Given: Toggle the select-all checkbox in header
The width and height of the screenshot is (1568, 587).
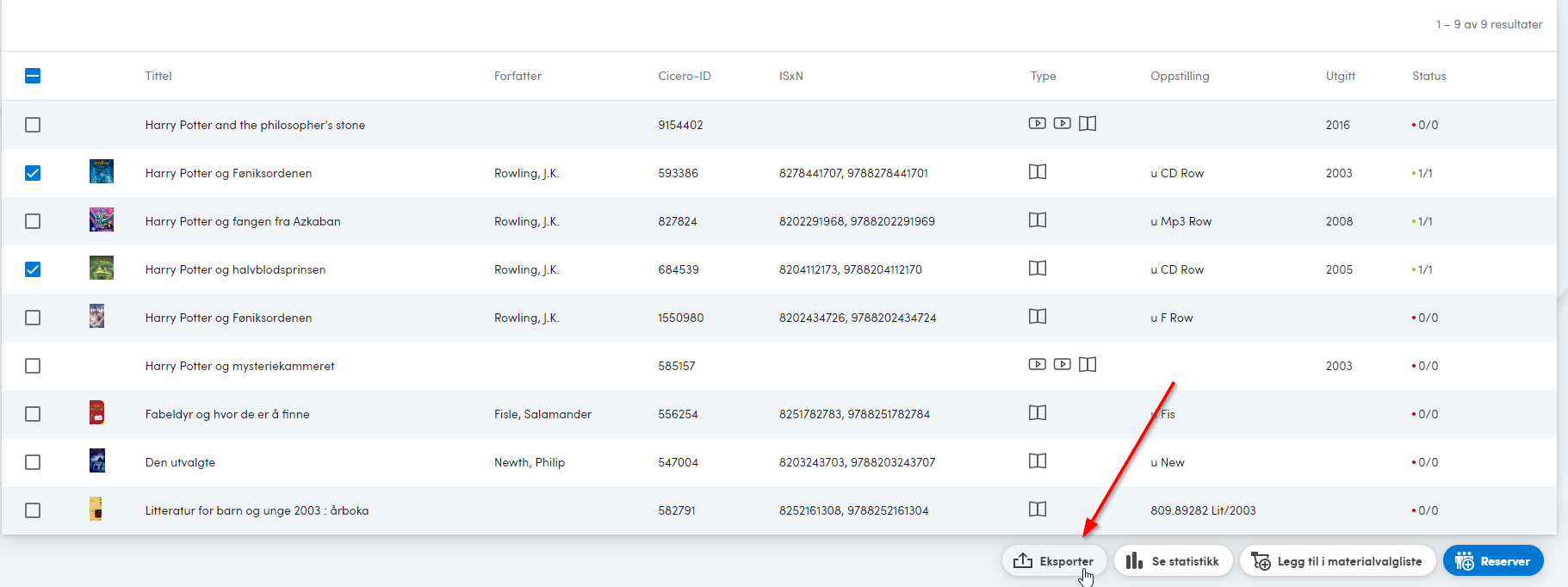Looking at the screenshot, I should click(33, 76).
